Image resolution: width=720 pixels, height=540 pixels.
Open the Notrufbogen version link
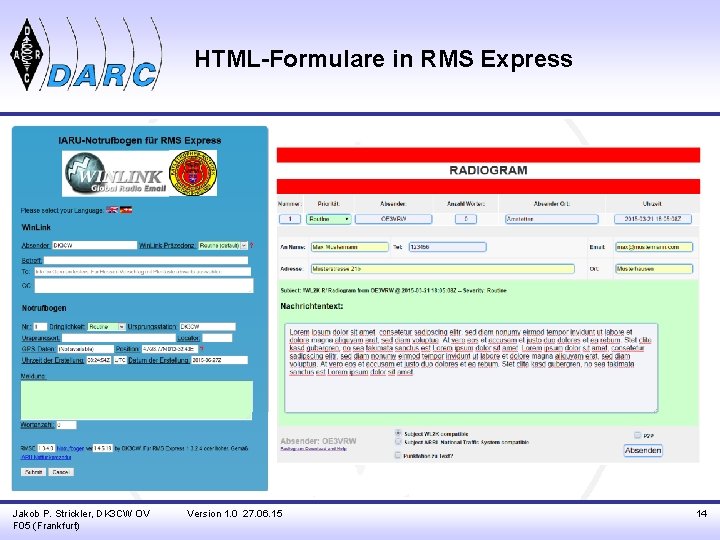click(70, 448)
